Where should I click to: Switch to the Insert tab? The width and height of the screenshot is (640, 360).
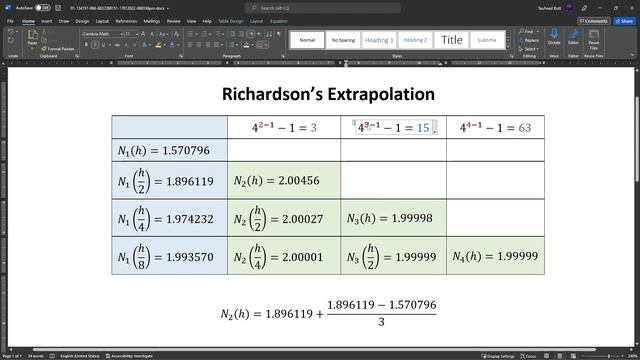pos(47,21)
